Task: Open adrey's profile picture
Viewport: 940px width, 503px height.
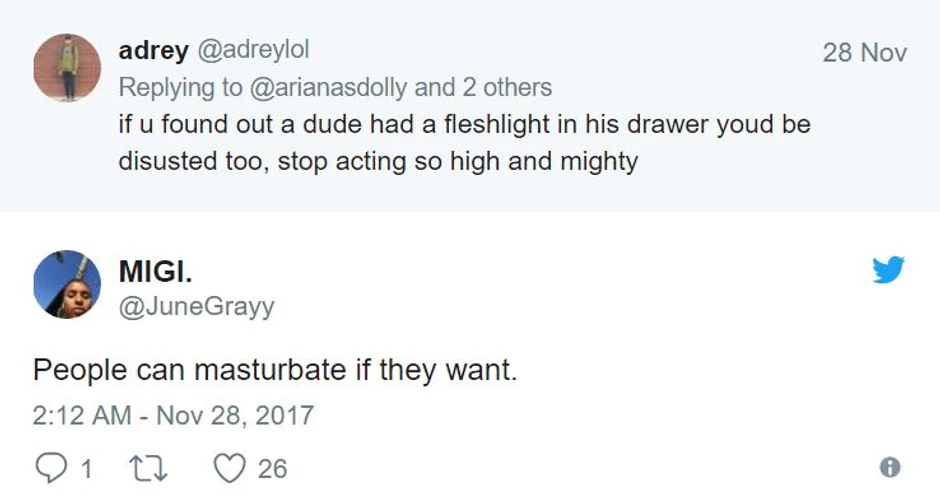Action: (x=67, y=67)
